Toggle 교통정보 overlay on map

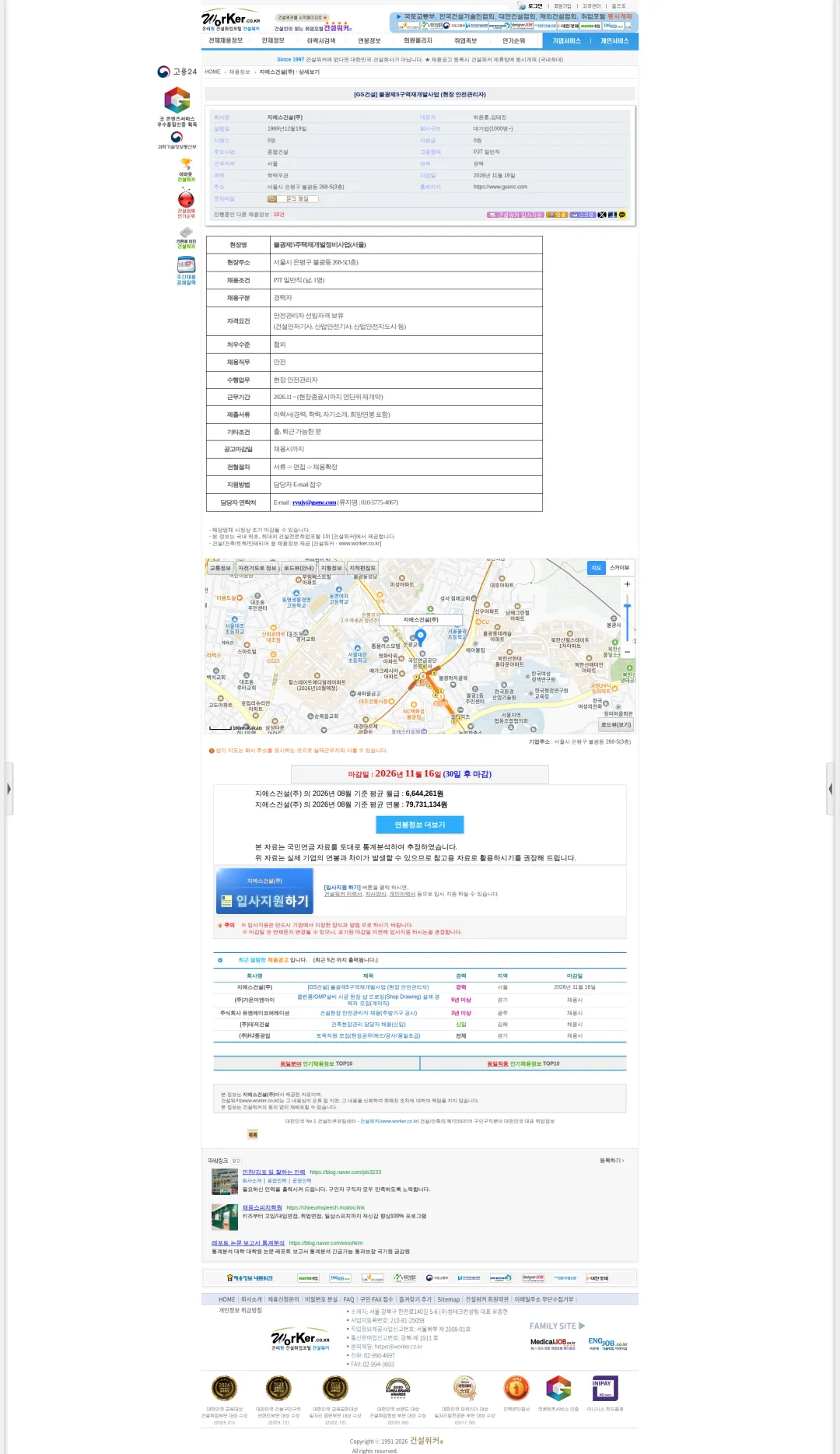(220, 568)
